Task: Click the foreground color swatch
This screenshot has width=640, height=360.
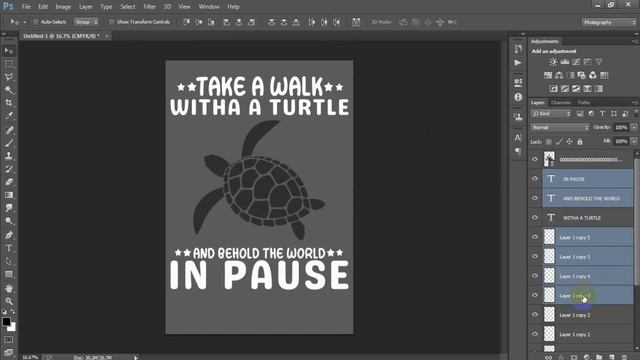Action: [x=6, y=322]
